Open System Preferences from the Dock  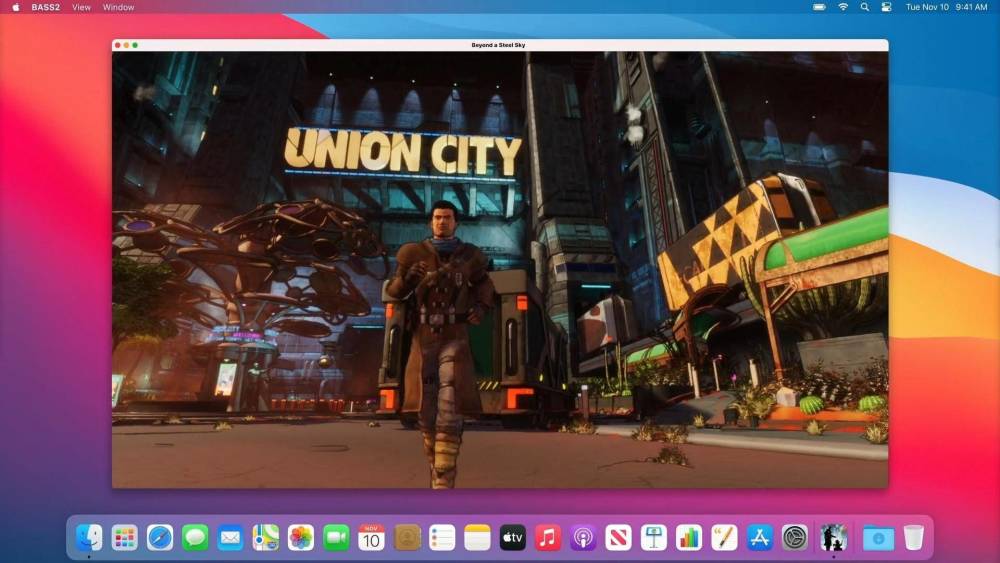point(795,537)
